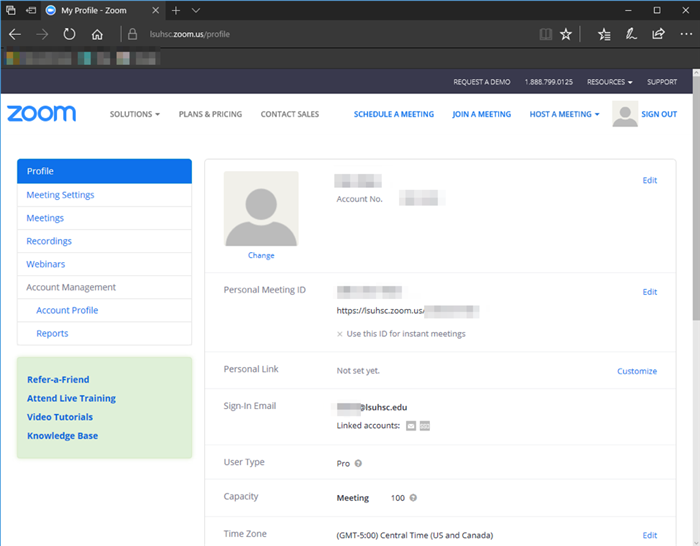Click the Zoom logo

(41, 113)
